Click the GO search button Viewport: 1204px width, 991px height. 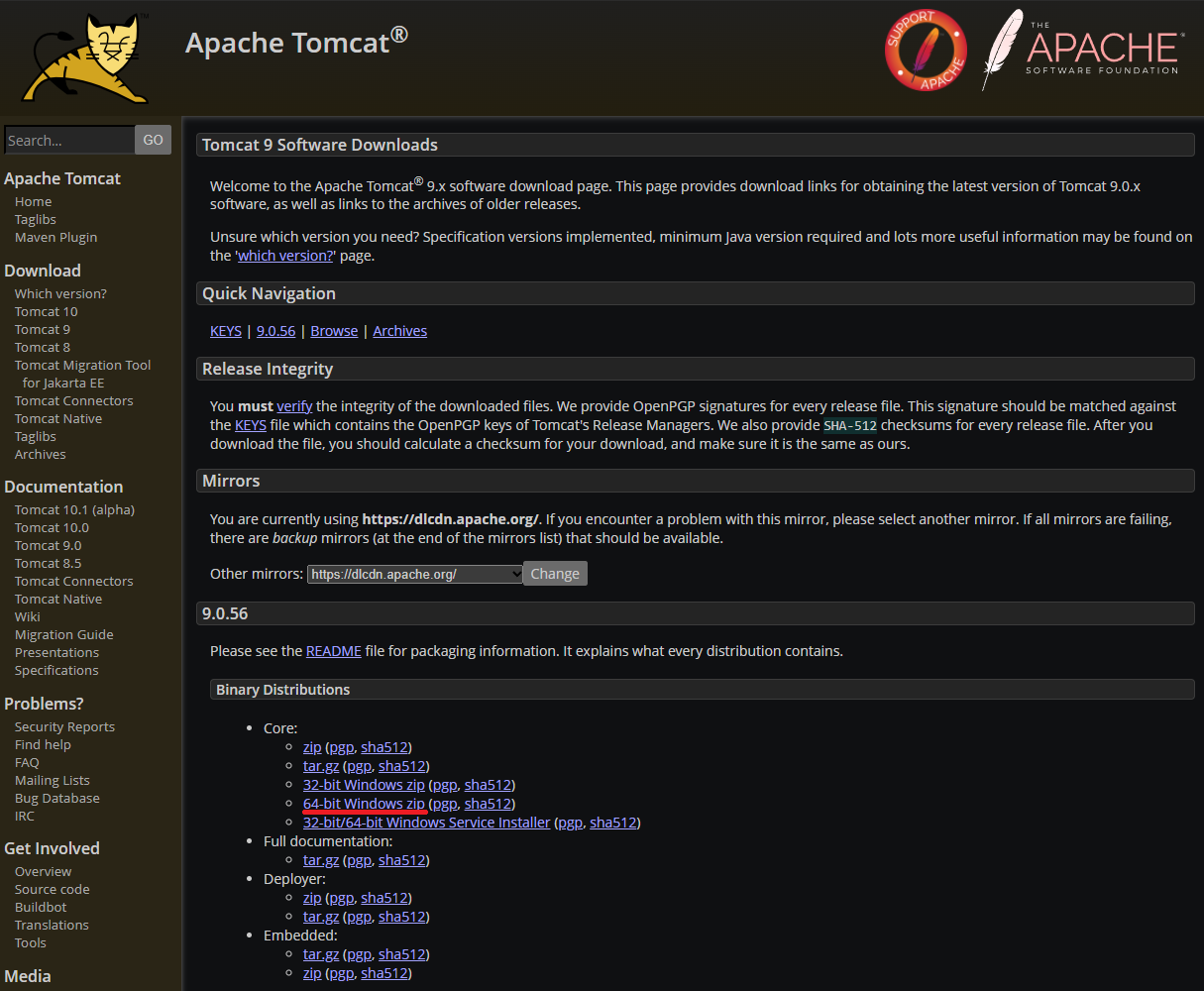(x=153, y=140)
